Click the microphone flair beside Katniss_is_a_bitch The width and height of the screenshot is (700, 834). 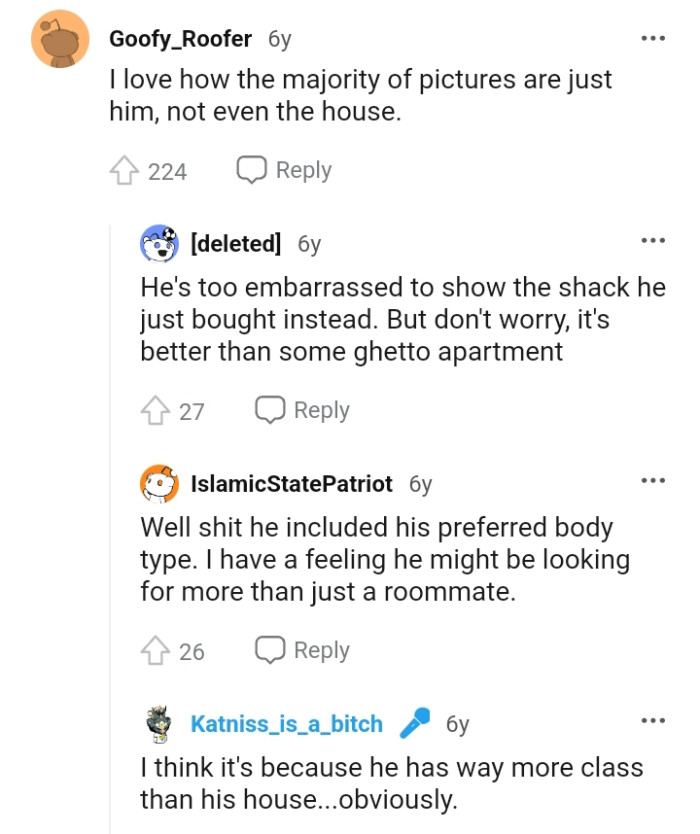coord(412,722)
